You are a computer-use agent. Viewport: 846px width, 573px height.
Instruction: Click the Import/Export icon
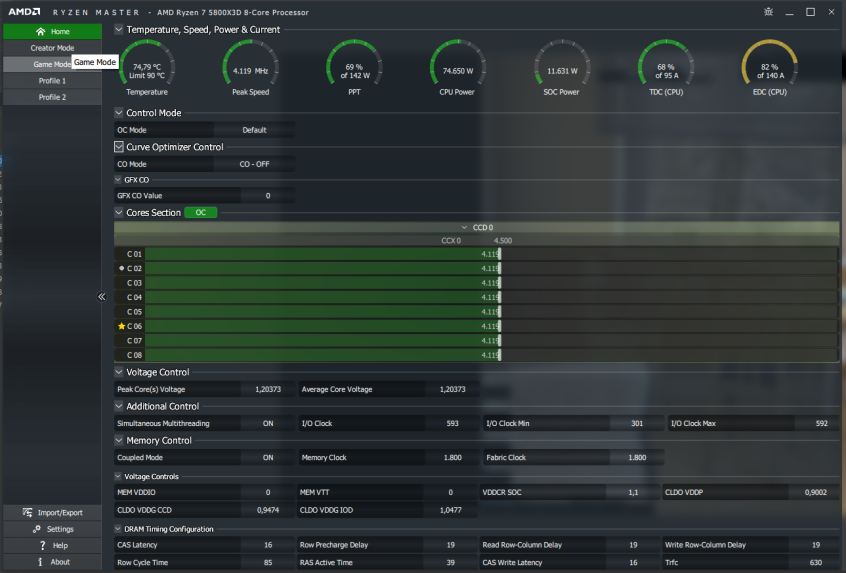(x=28, y=513)
